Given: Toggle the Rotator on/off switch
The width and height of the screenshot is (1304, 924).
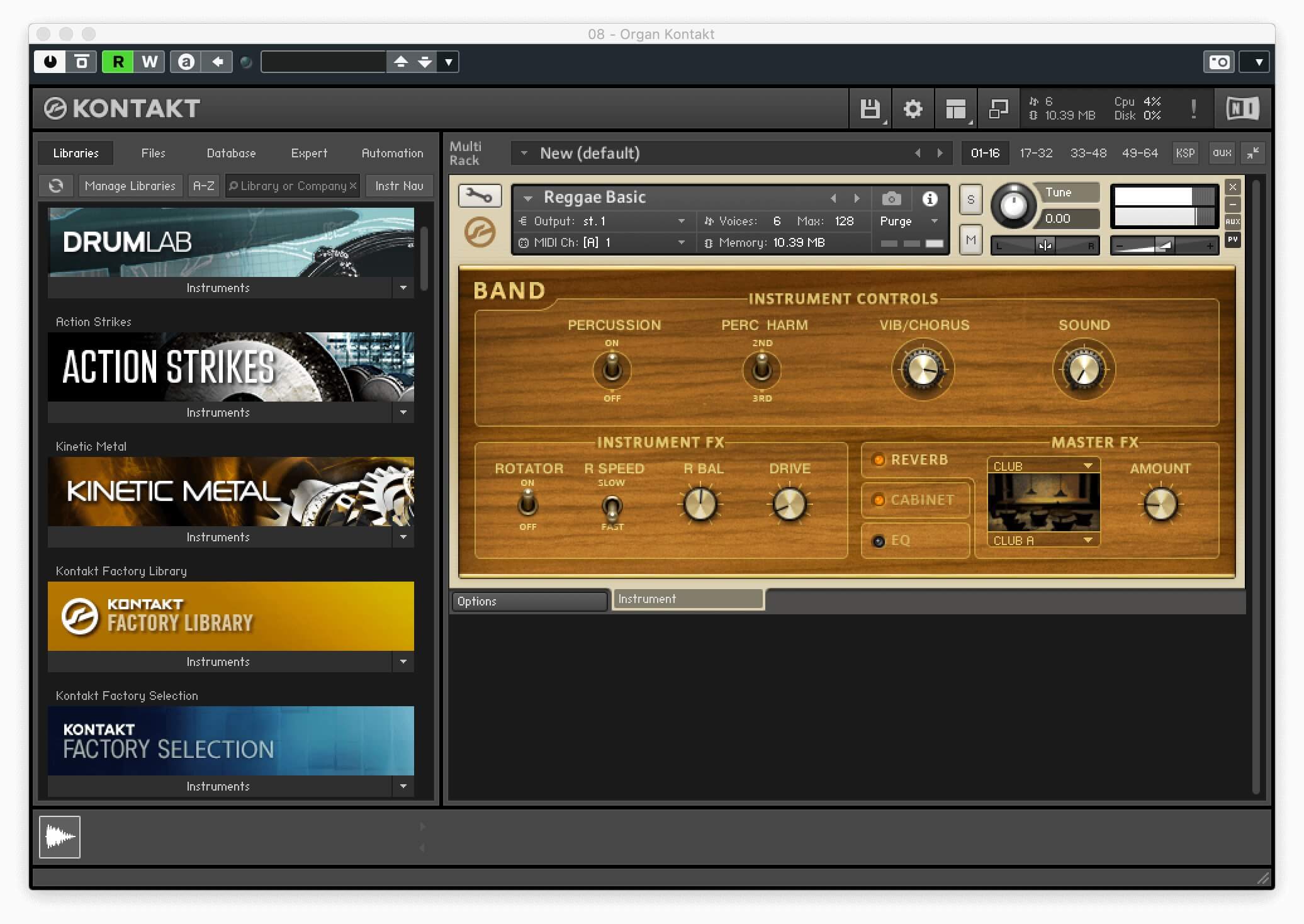Looking at the screenshot, I should (x=527, y=504).
